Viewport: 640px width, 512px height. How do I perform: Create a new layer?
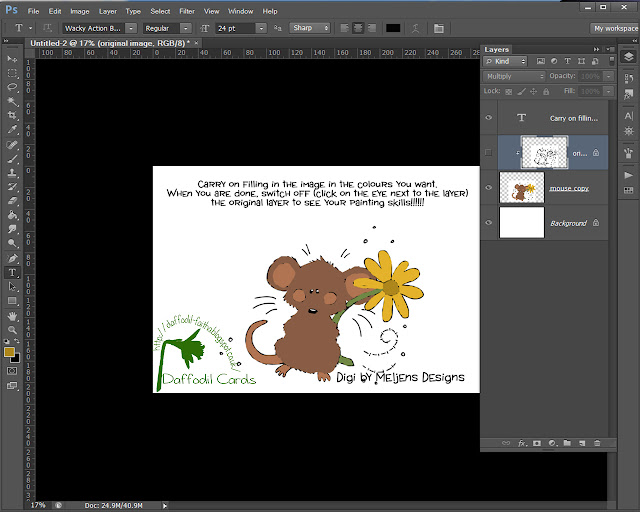(582, 443)
